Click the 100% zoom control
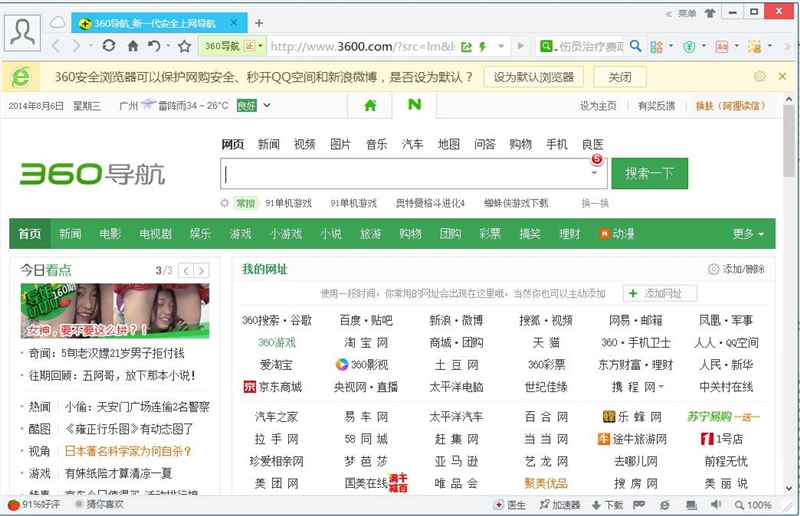This screenshot has width=800, height=516. (x=753, y=505)
